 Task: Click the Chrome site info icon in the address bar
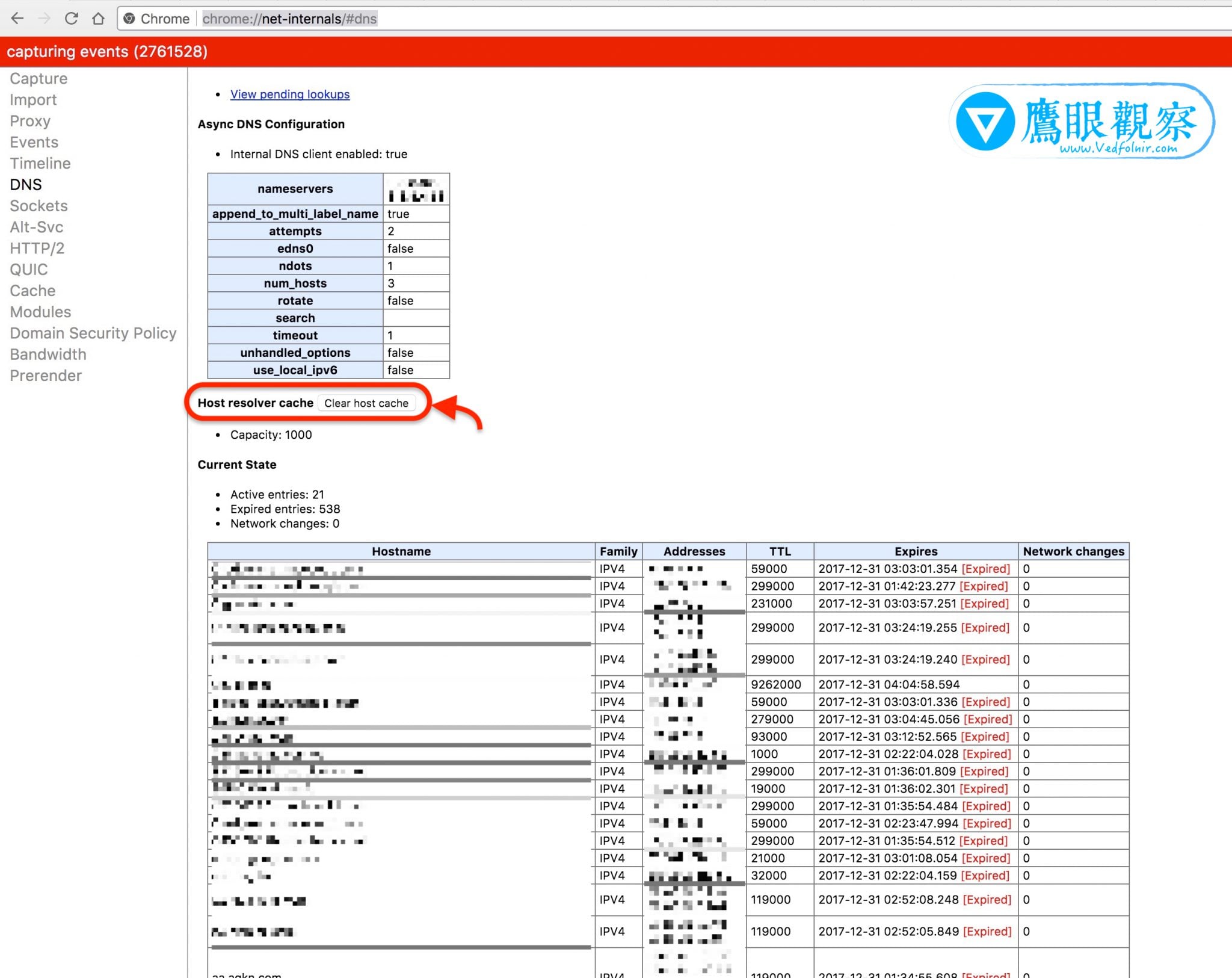coord(129,19)
